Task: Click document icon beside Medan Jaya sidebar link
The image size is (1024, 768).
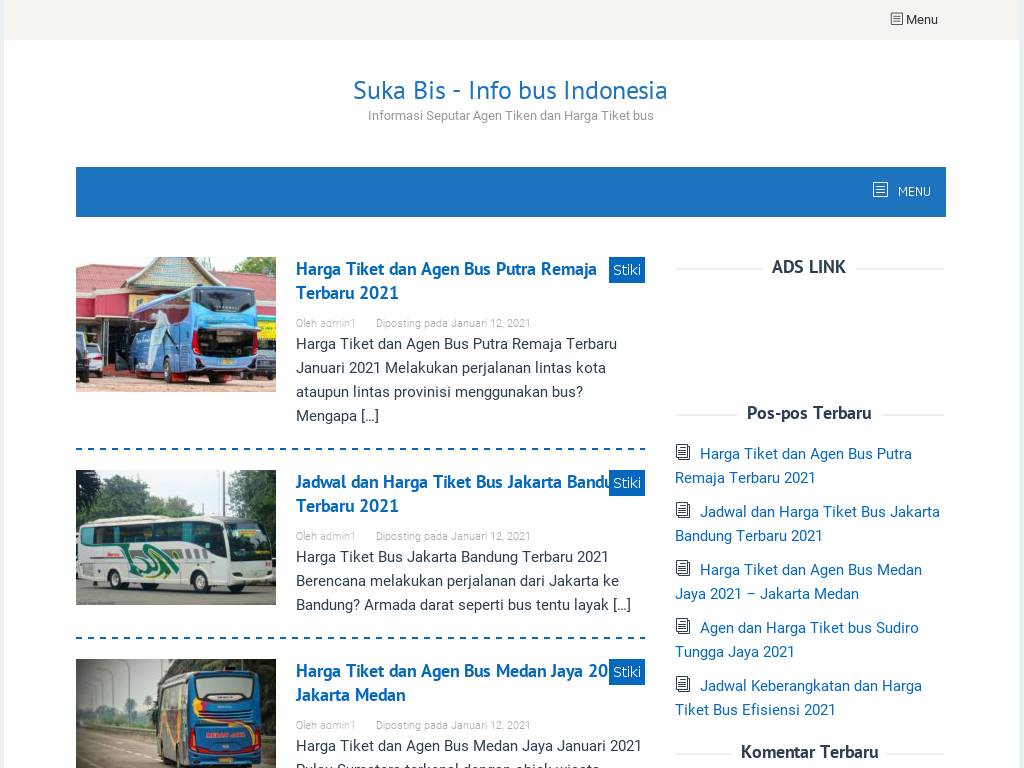Action: (683, 569)
